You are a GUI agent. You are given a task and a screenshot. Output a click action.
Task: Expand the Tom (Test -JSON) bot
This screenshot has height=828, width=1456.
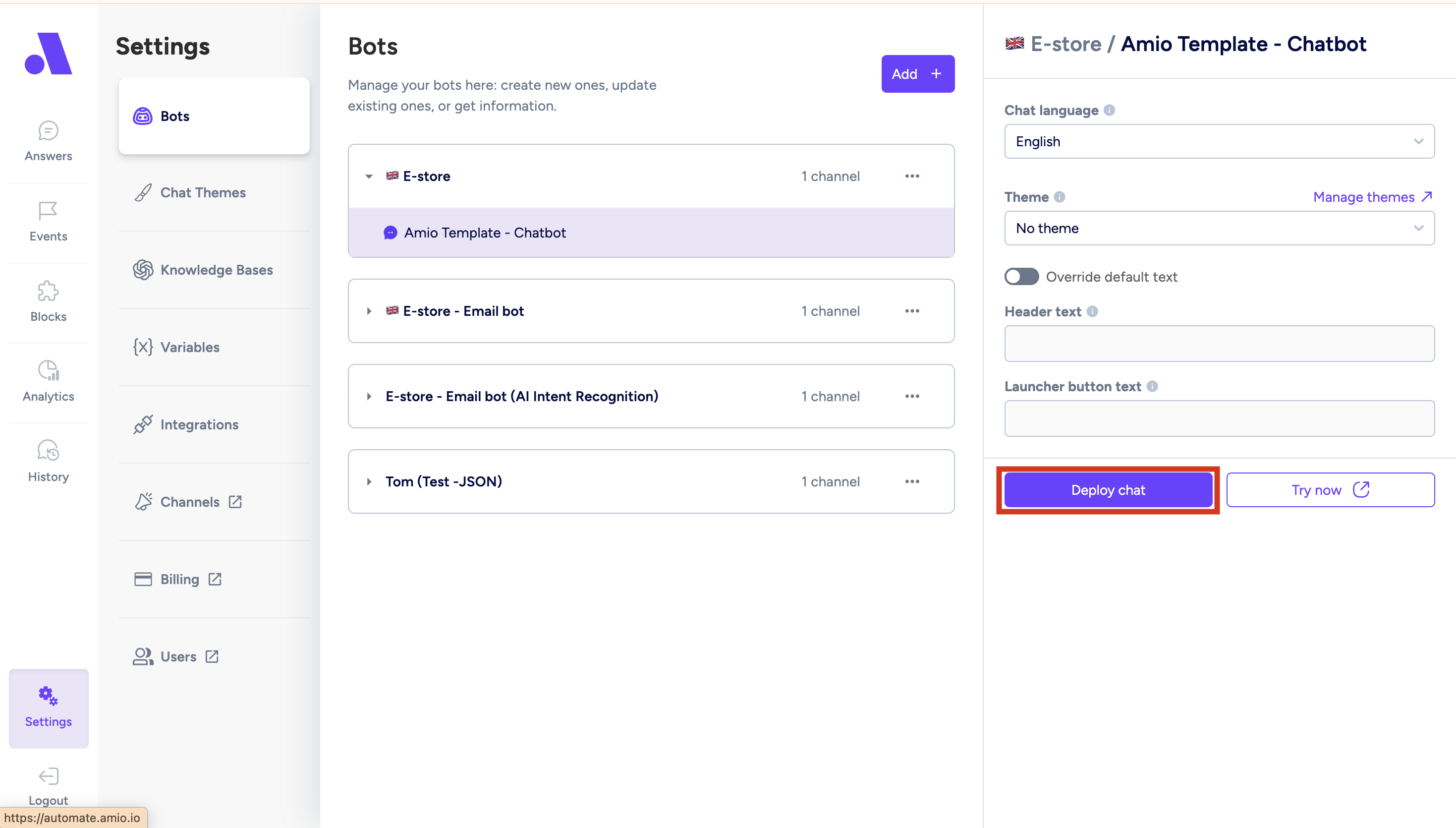369,481
